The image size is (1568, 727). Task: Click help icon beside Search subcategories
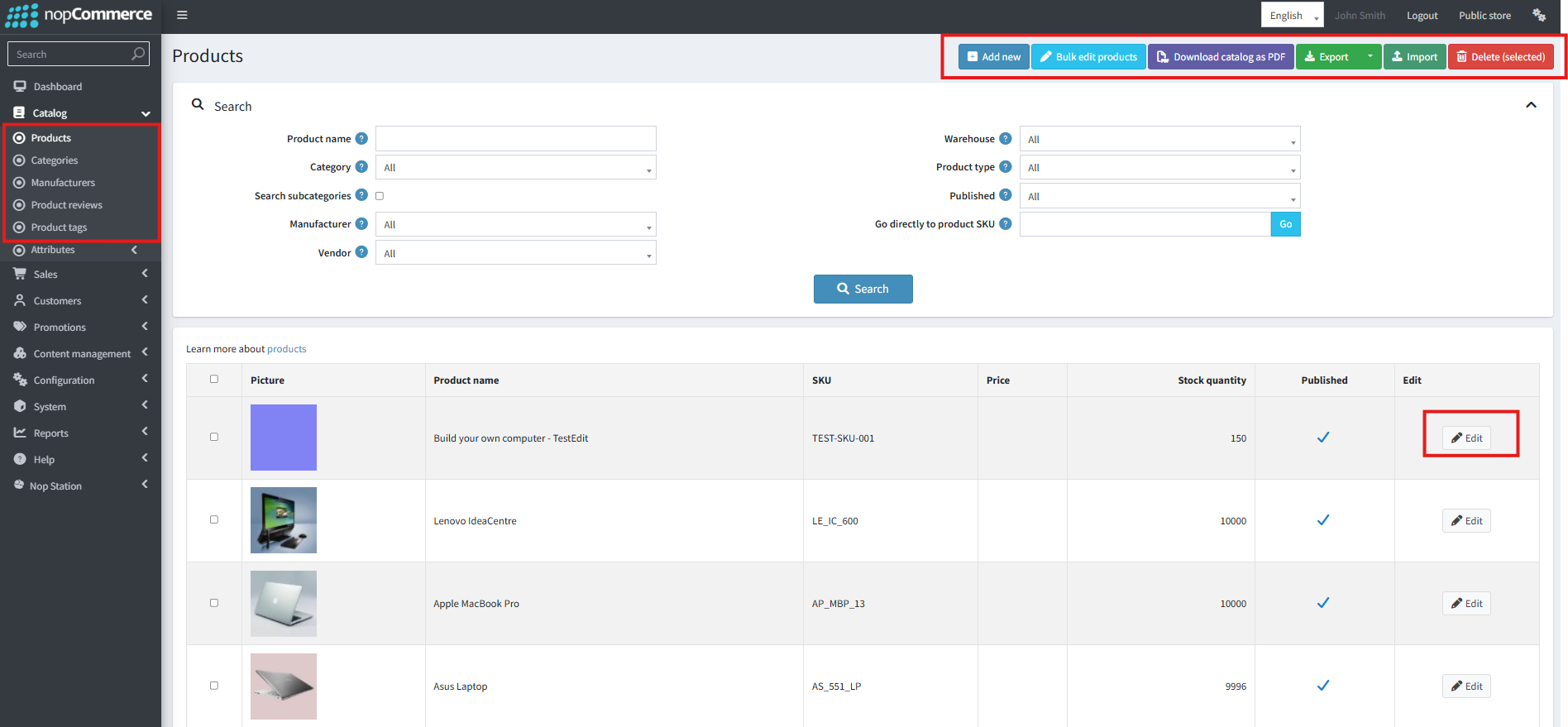(361, 195)
